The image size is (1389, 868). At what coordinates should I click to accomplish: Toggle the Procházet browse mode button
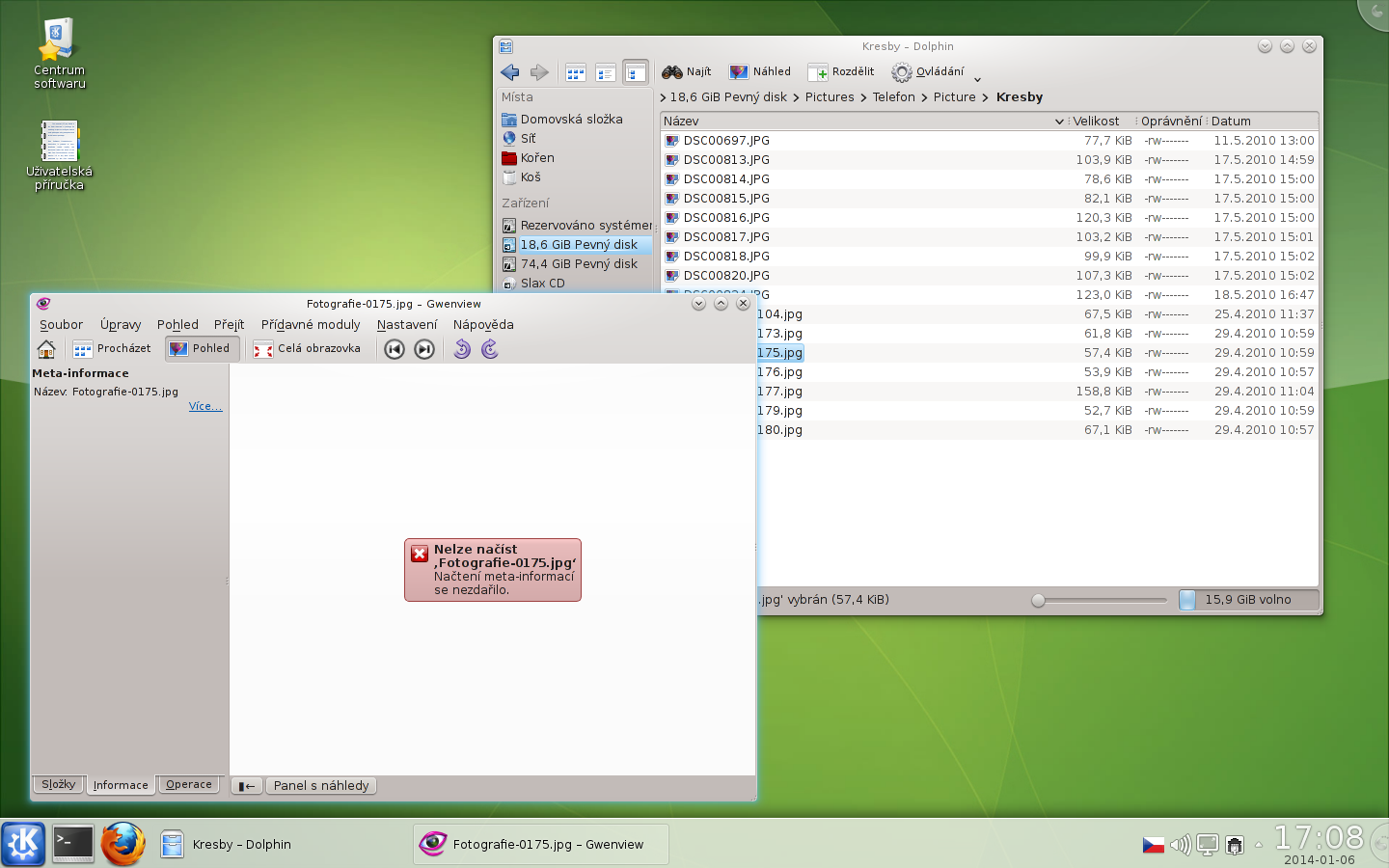pyautogui.click(x=113, y=349)
